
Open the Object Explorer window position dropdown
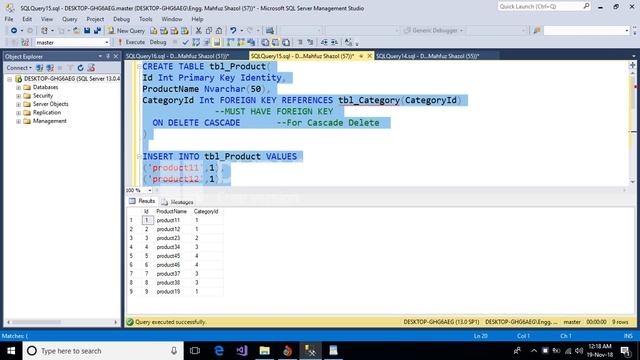pos(100,56)
